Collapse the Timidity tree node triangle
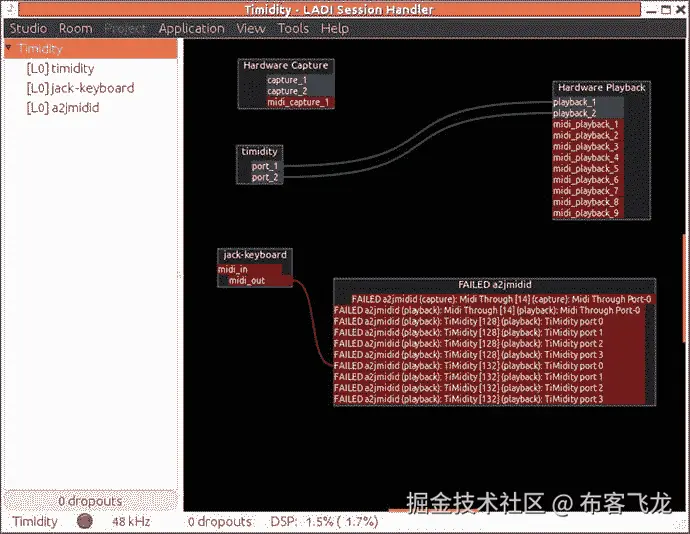Image resolution: width=690 pixels, height=534 pixels. (x=9, y=47)
